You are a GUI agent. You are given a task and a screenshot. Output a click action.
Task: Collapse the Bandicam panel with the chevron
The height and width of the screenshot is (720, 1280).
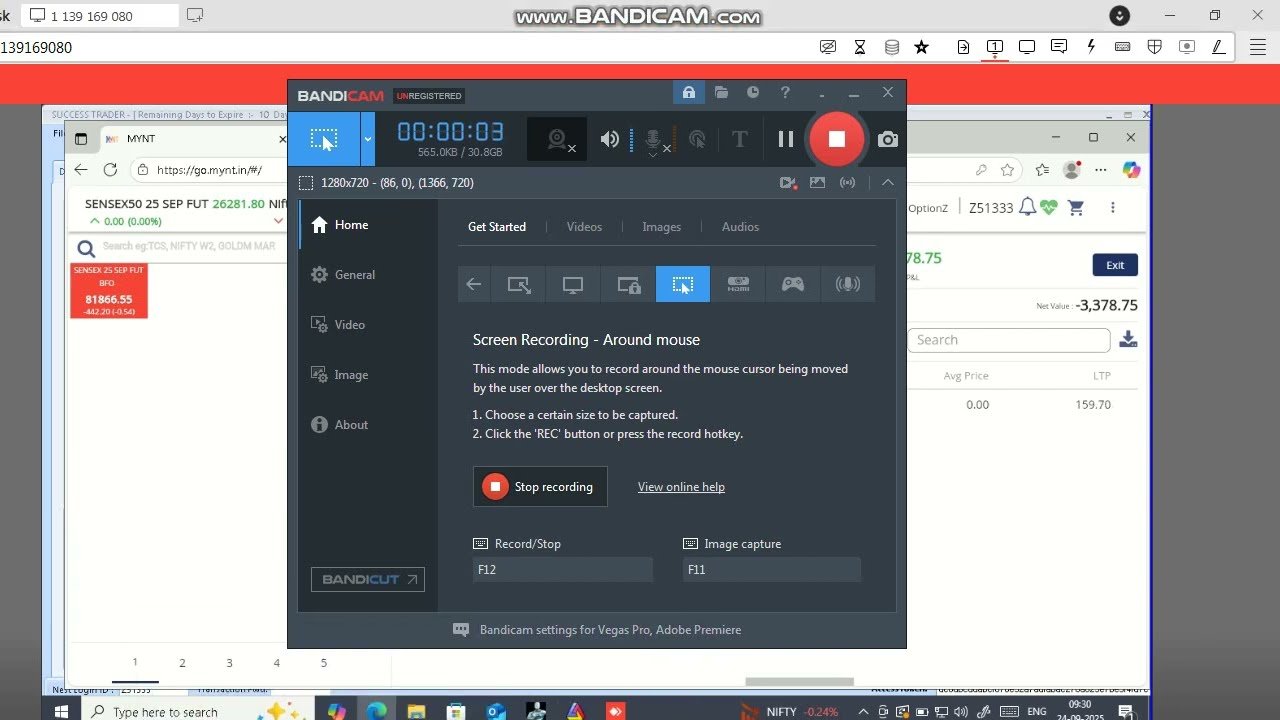(x=888, y=182)
